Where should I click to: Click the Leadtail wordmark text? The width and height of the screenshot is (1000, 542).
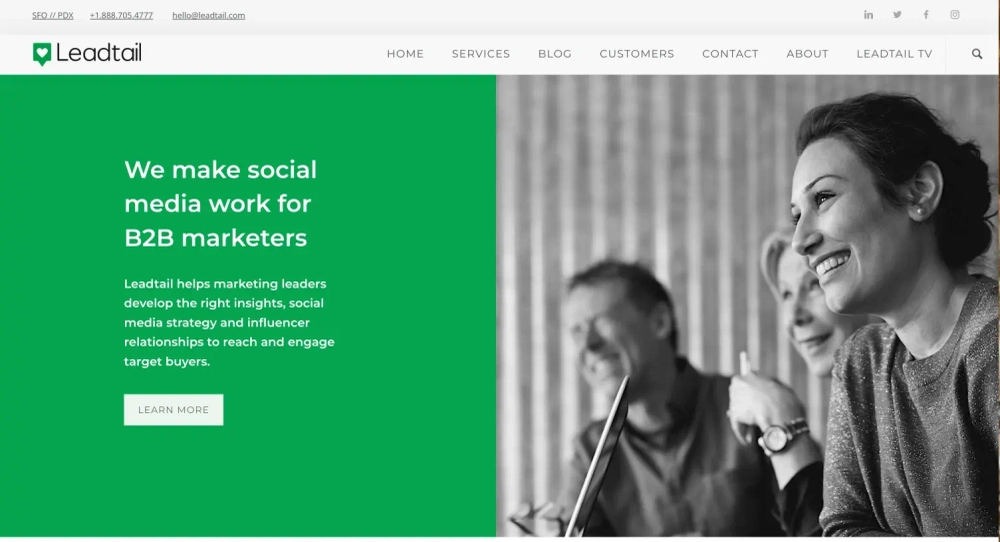click(99, 53)
